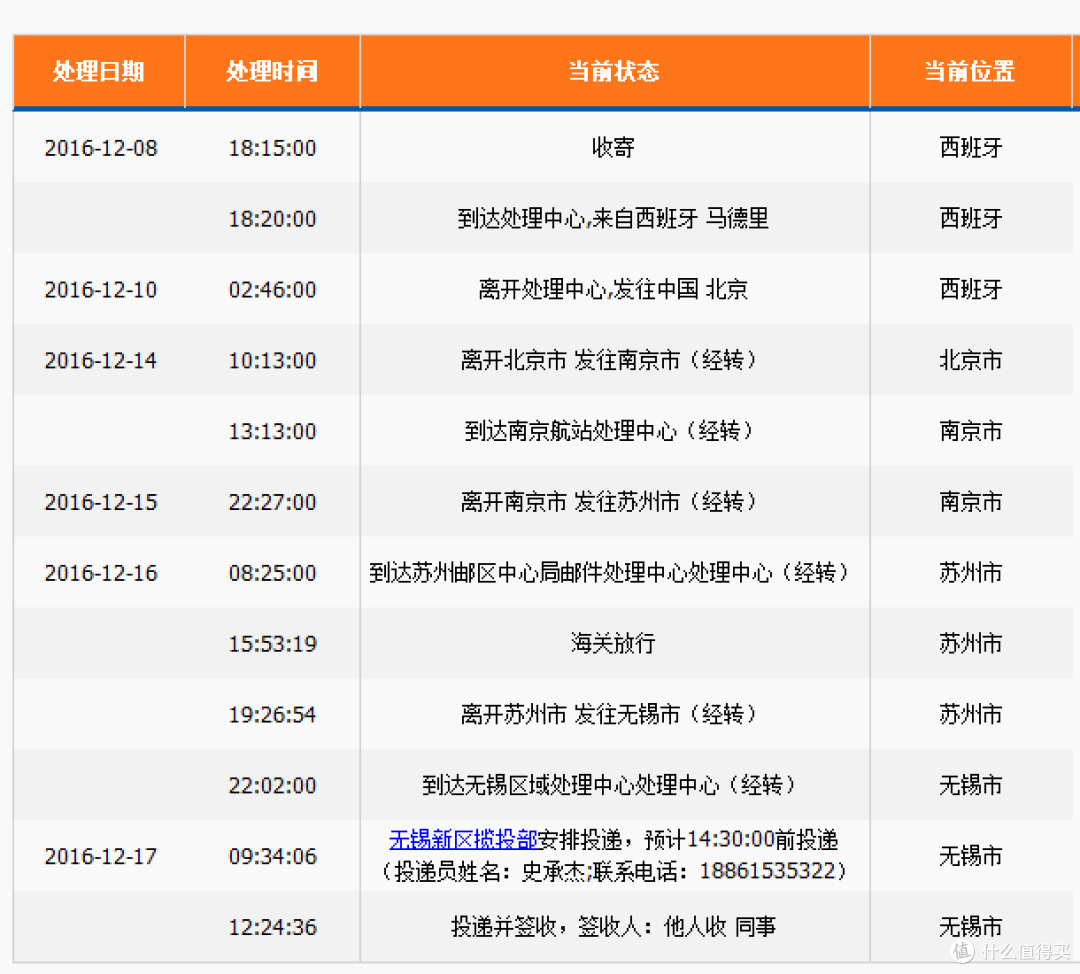Click the 当前位置 column header
The image size is (1080, 974).
(x=970, y=72)
